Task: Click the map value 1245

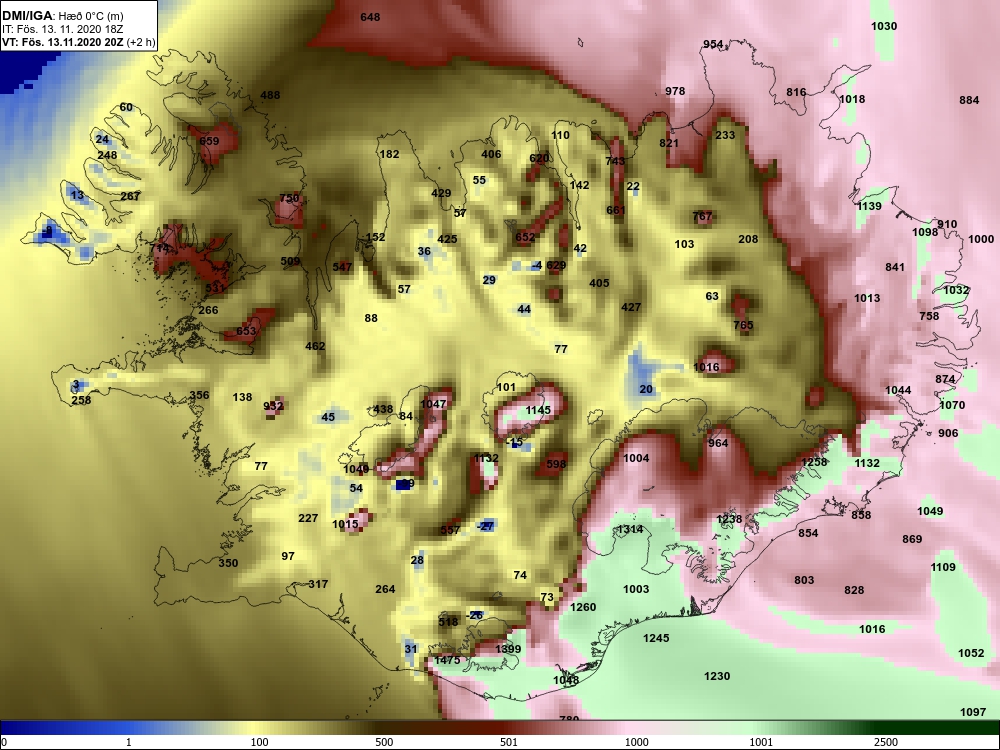Action: [656, 638]
